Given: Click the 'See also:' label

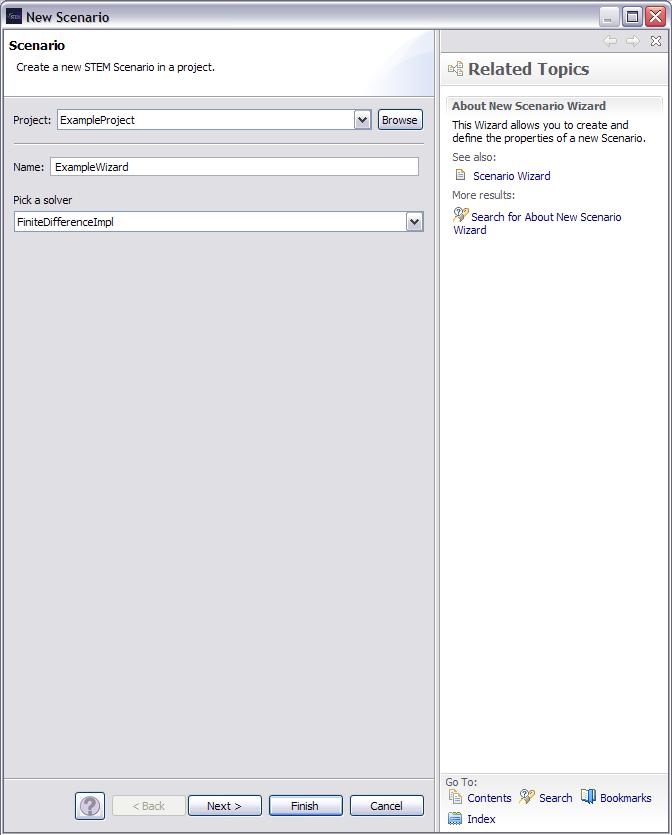Looking at the screenshot, I should pyautogui.click(x=474, y=157).
